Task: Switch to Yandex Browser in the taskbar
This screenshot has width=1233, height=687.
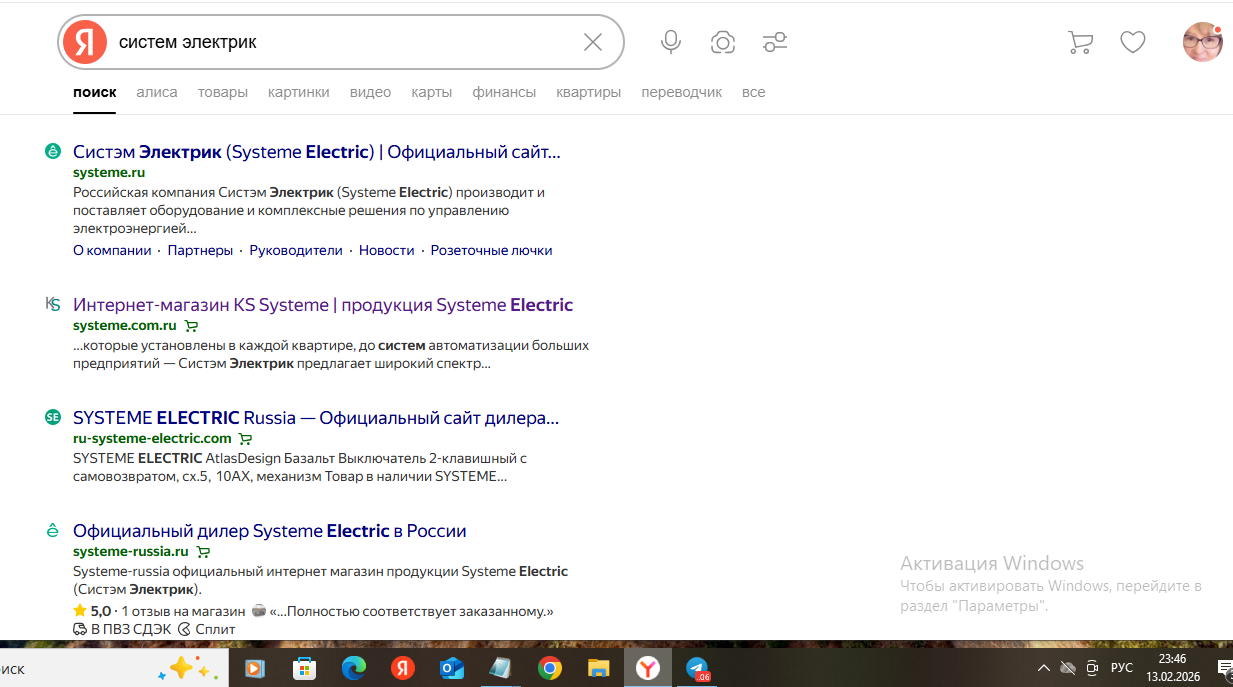Action: (648, 668)
